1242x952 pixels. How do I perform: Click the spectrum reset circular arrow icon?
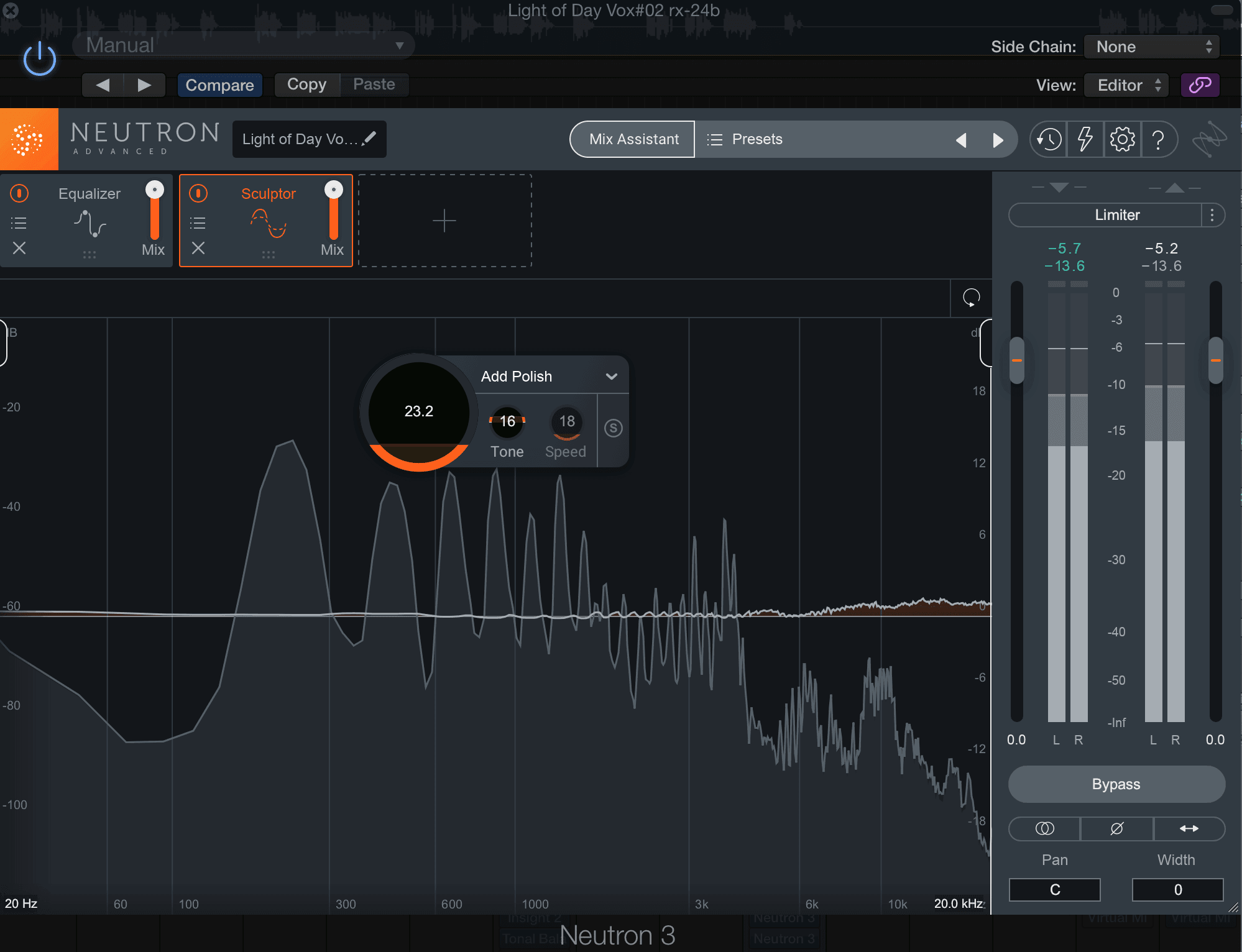coord(971,298)
